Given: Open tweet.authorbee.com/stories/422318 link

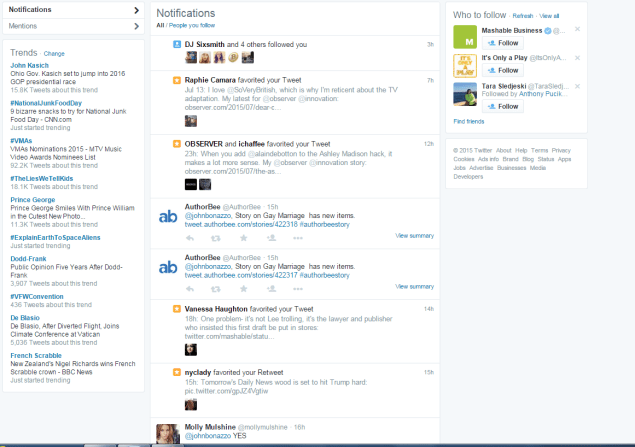Looking at the screenshot, I should (x=241, y=224).
